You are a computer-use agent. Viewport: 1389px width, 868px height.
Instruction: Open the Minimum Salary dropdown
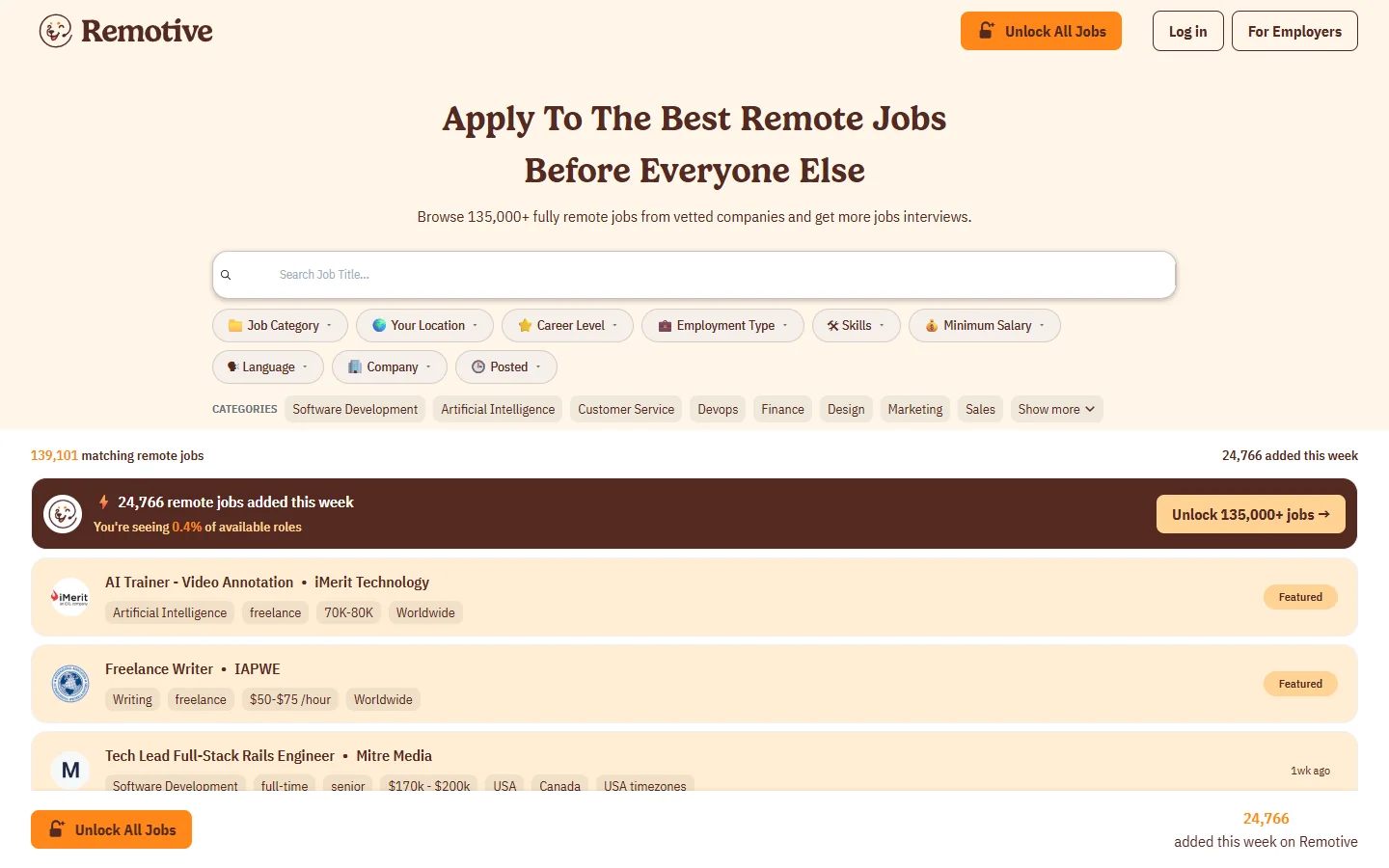point(985,326)
